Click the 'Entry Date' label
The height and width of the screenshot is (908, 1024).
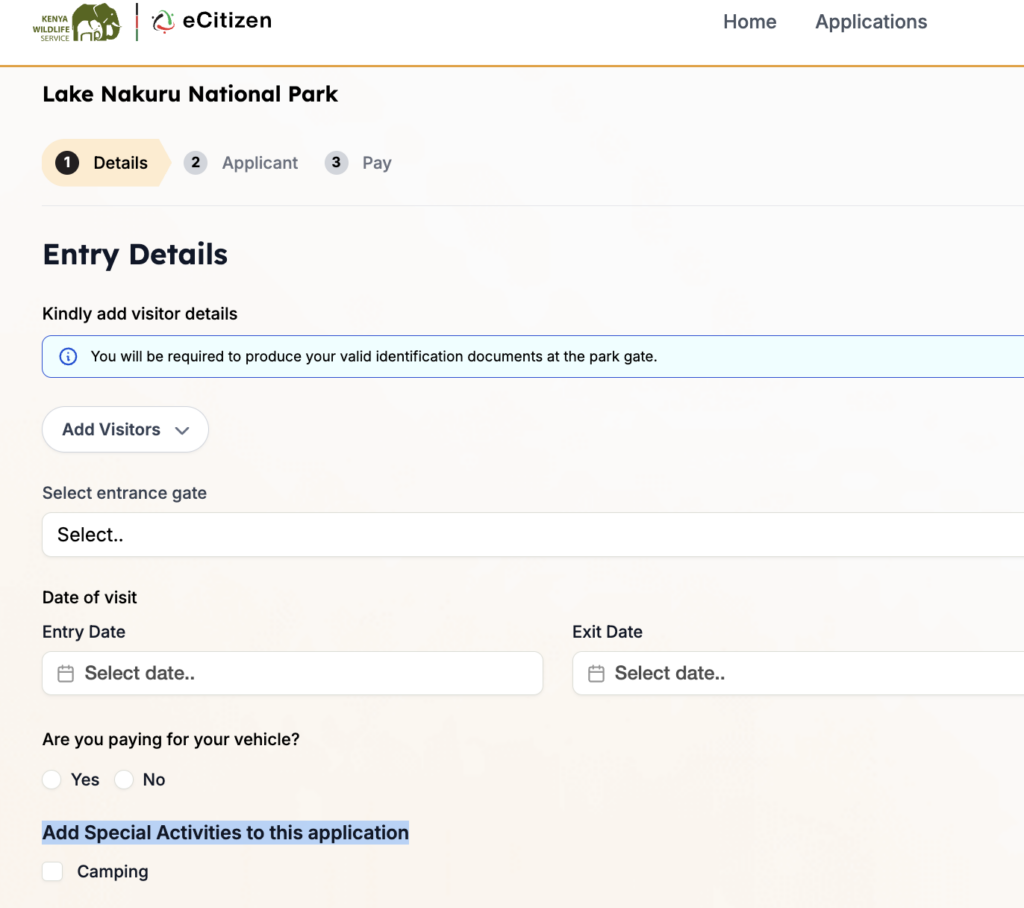coord(84,632)
